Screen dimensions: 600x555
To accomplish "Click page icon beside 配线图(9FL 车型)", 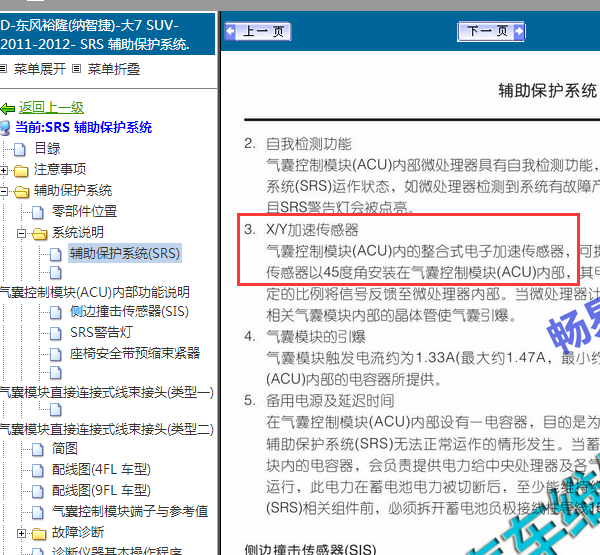I will [38, 492].
